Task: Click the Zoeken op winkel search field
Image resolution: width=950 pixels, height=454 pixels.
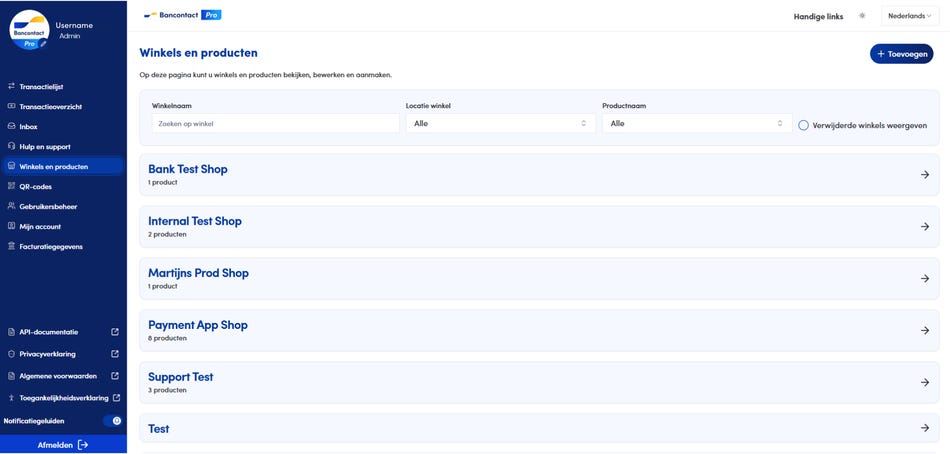Action: (x=276, y=124)
